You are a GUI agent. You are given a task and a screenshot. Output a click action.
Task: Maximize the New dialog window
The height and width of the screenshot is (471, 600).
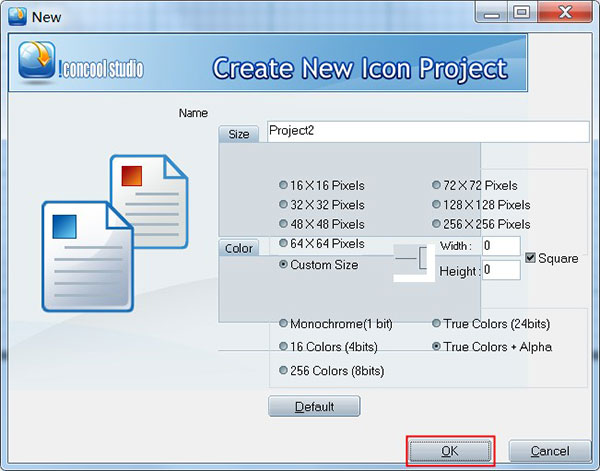[x=522, y=13]
